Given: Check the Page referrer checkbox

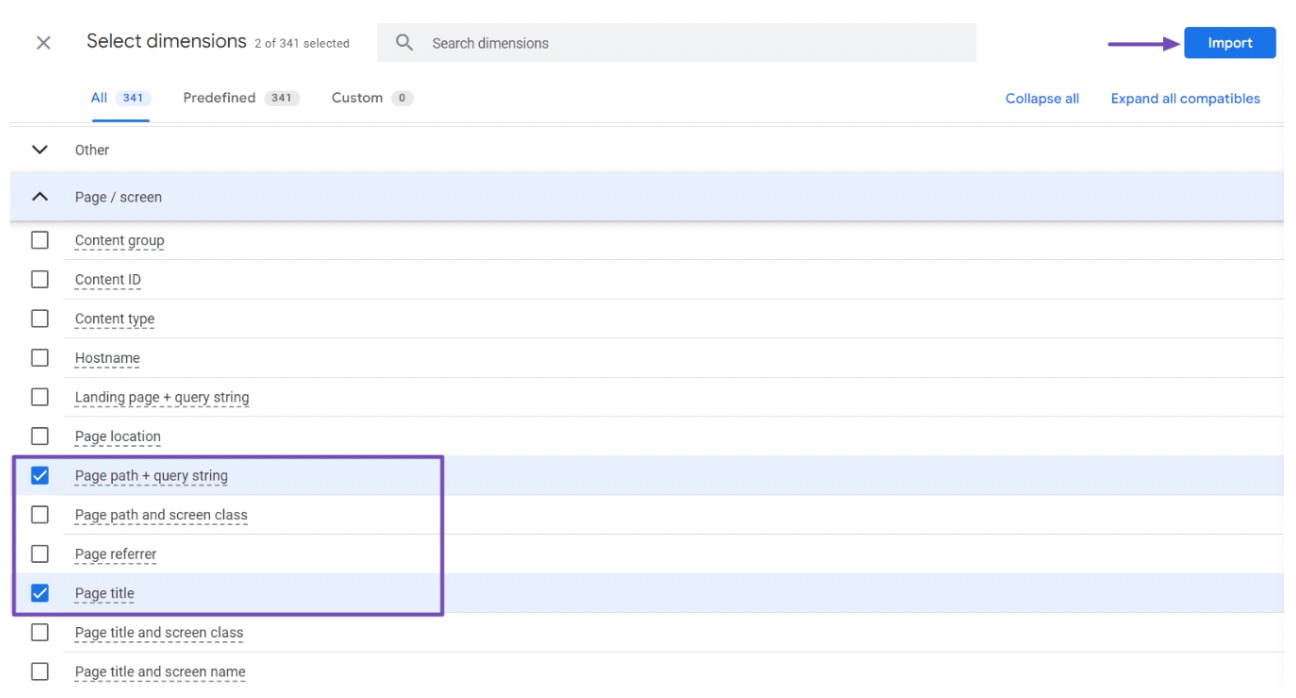Looking at the screenshot, I should (40, 554).
